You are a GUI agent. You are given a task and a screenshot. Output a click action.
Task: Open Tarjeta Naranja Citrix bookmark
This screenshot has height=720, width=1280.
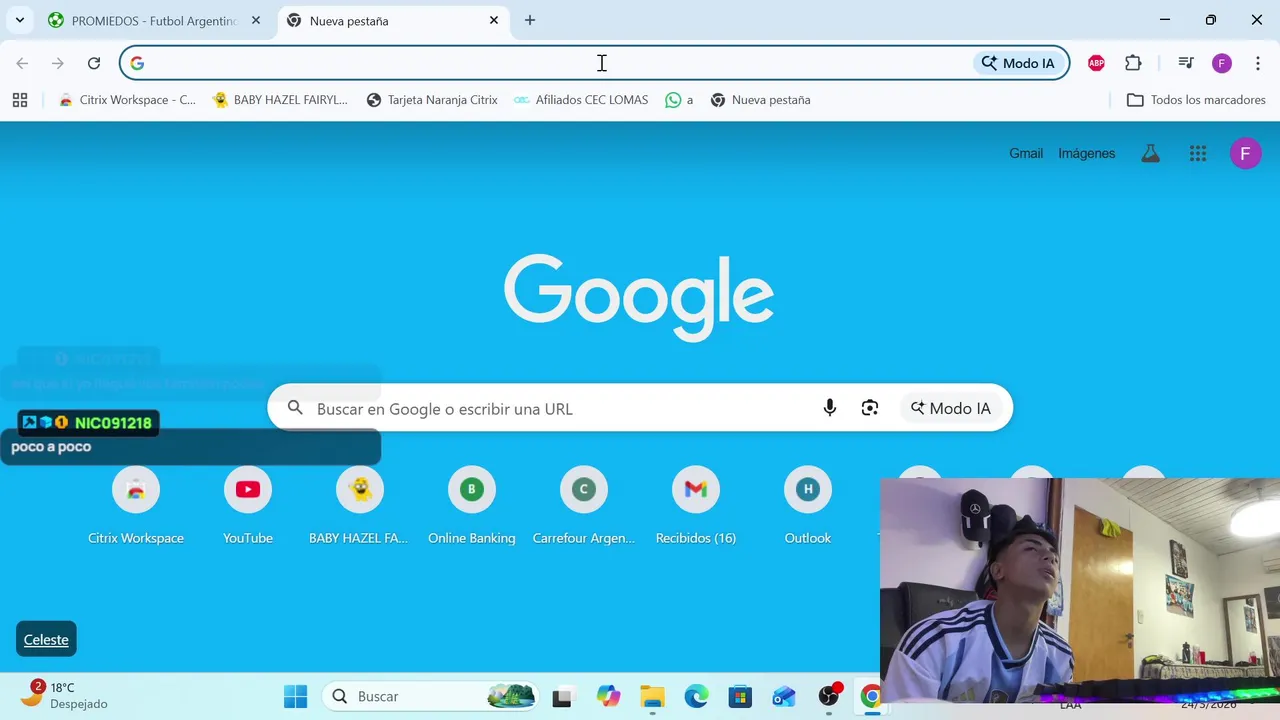click(432, 100)
